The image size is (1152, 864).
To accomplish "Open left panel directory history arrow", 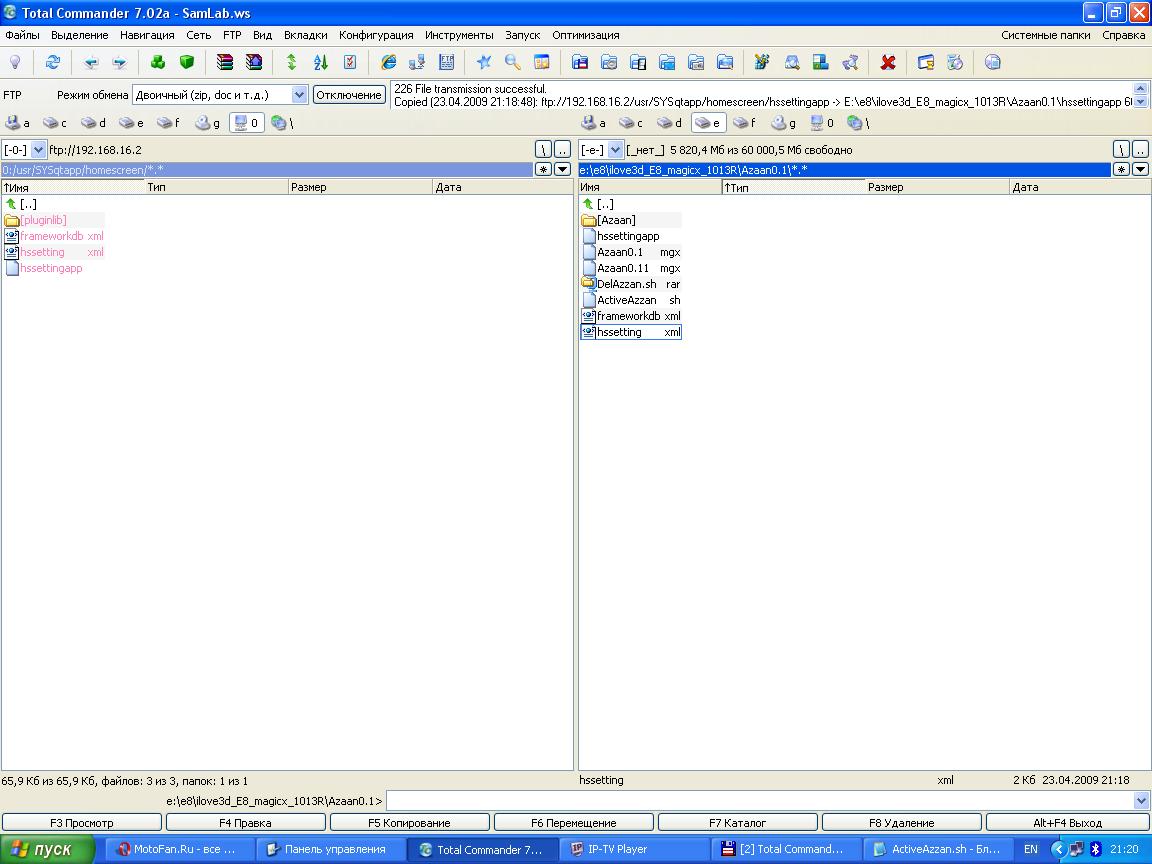I will point(563,170).
